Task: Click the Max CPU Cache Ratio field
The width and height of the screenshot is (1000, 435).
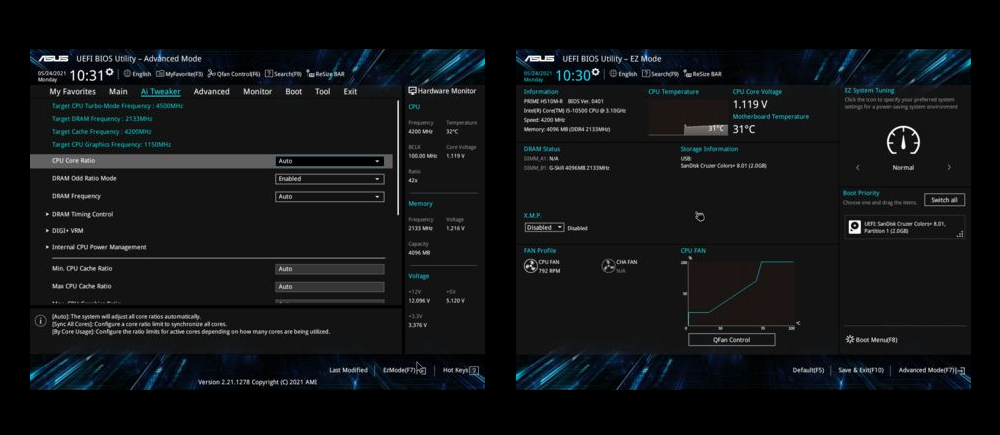Action: tap(330, 287)
